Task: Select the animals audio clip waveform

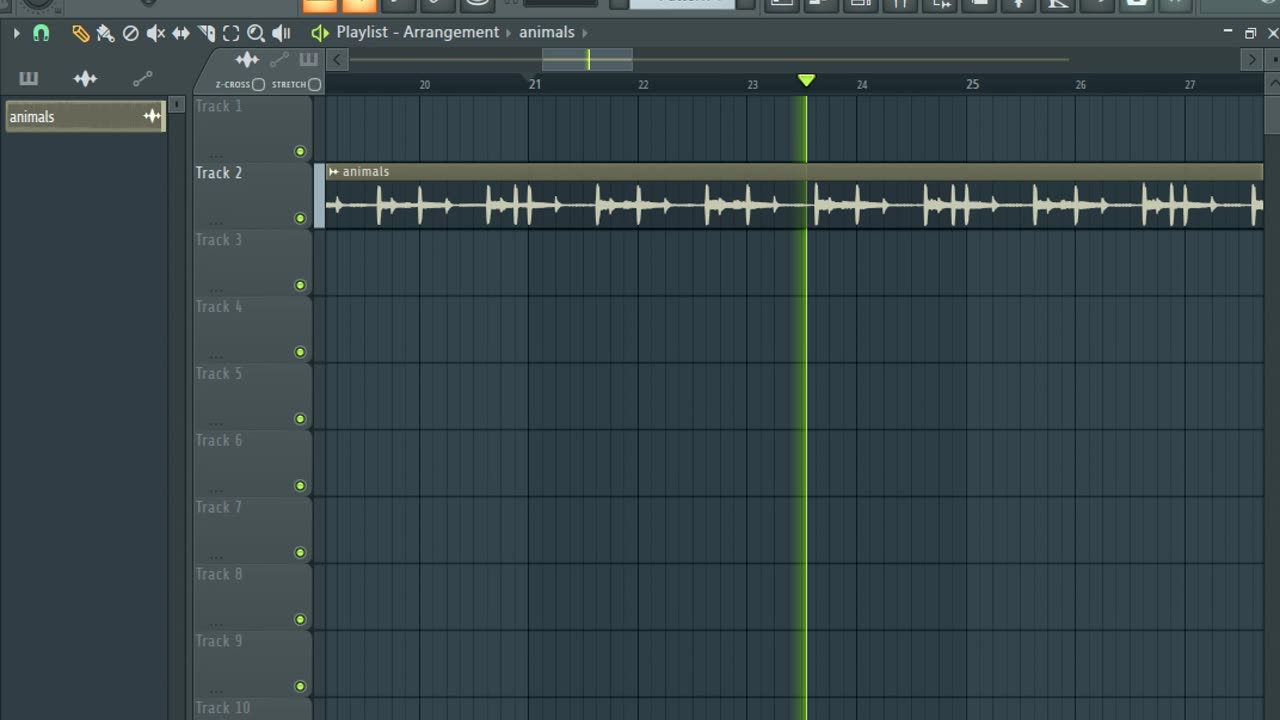Action: [794, 205]
